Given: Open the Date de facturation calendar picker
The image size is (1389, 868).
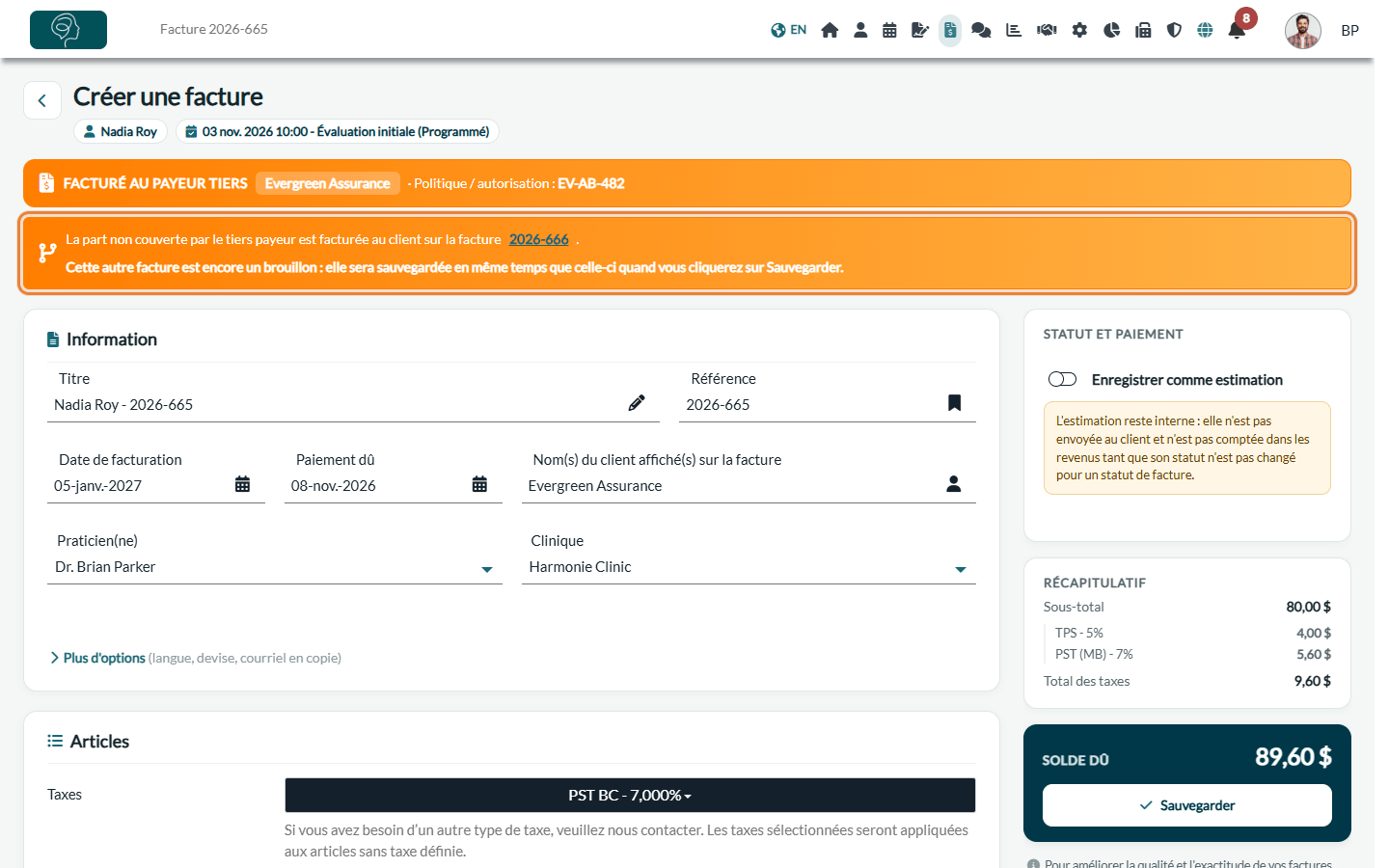Looking at the screenshot, I should pos(243,484).
